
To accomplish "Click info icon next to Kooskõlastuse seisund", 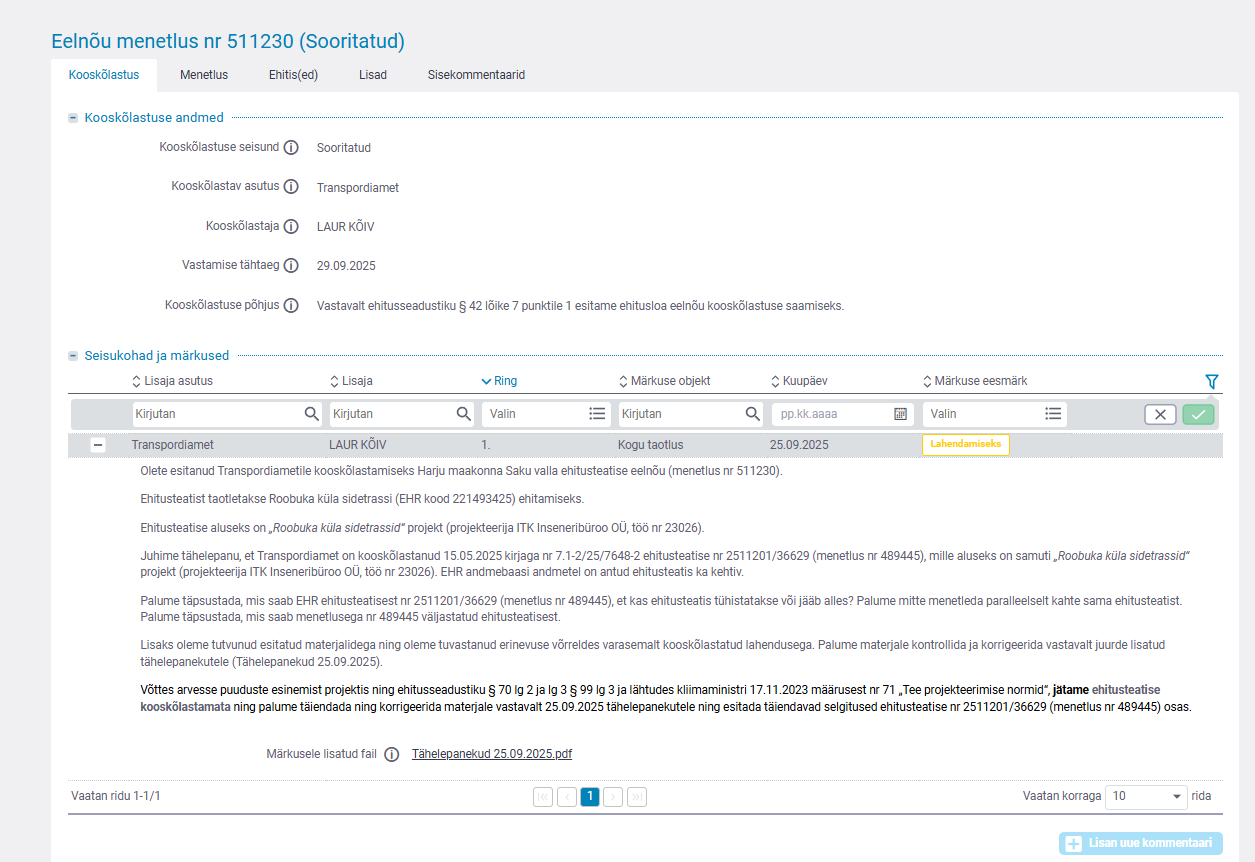I will 291,148.
